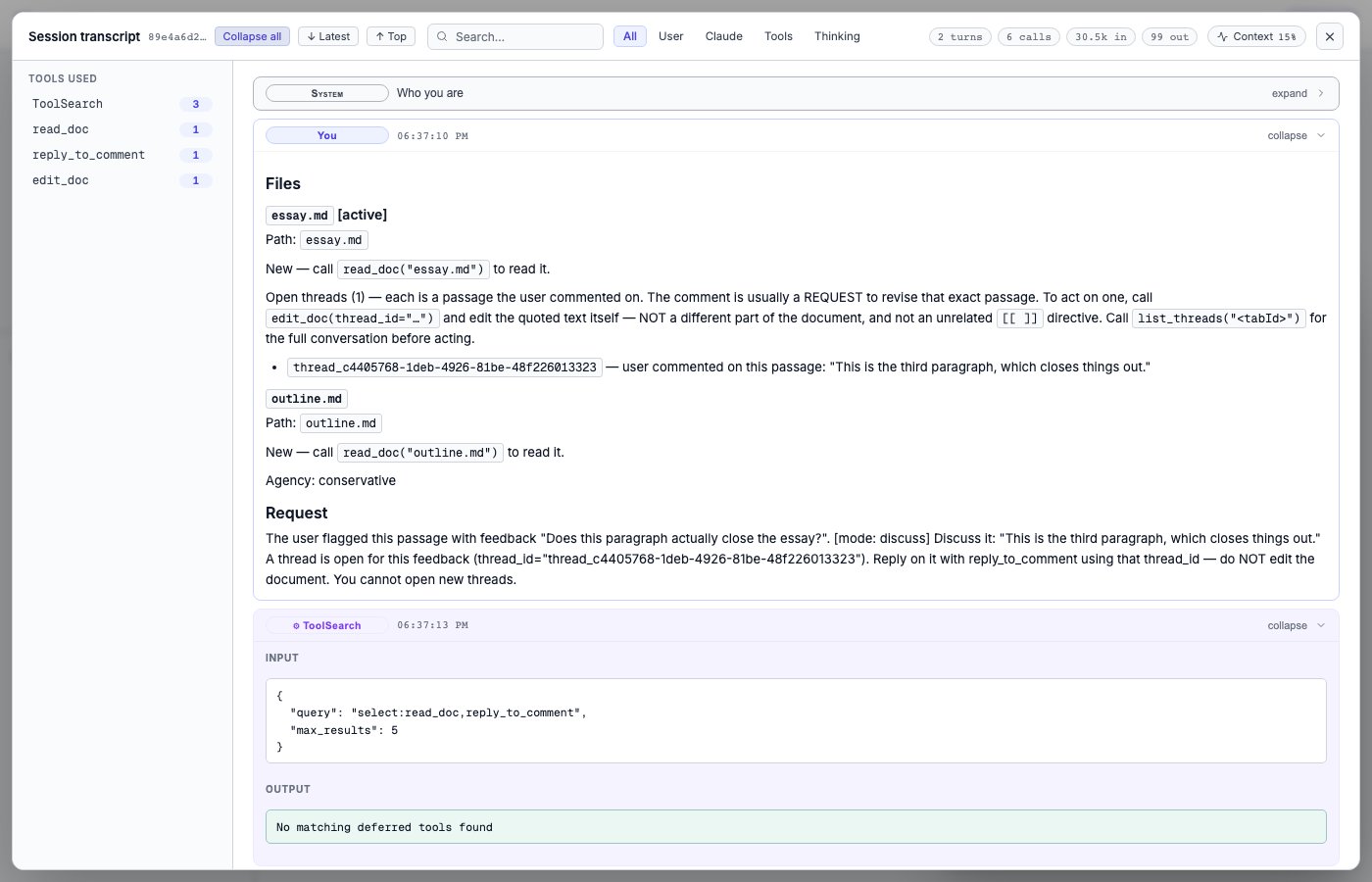
Task: Open the Context 15% indicator
Action: 1256,36
